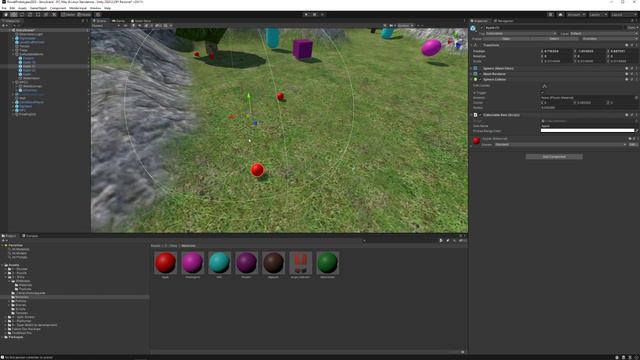Click the eyedropper next to color swatch
This screenshot has height=360, width=640.
point(637,131)
